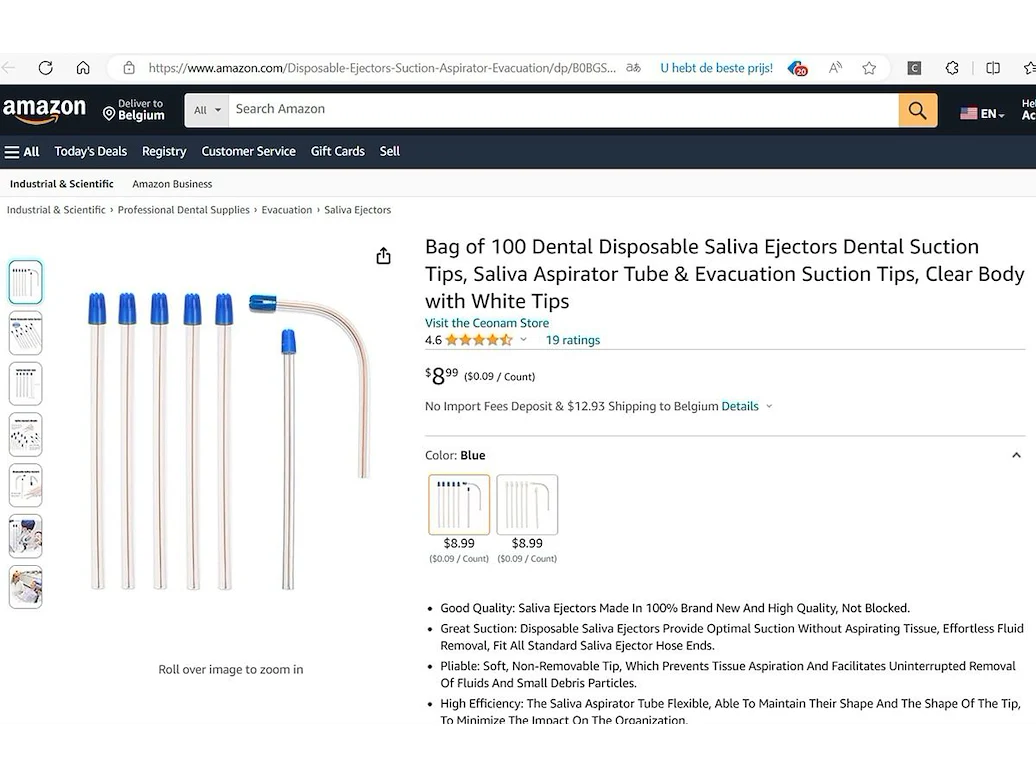Click the share icon above product image
This screenshot has height=777, width=1036.
(x=383, y=256)
